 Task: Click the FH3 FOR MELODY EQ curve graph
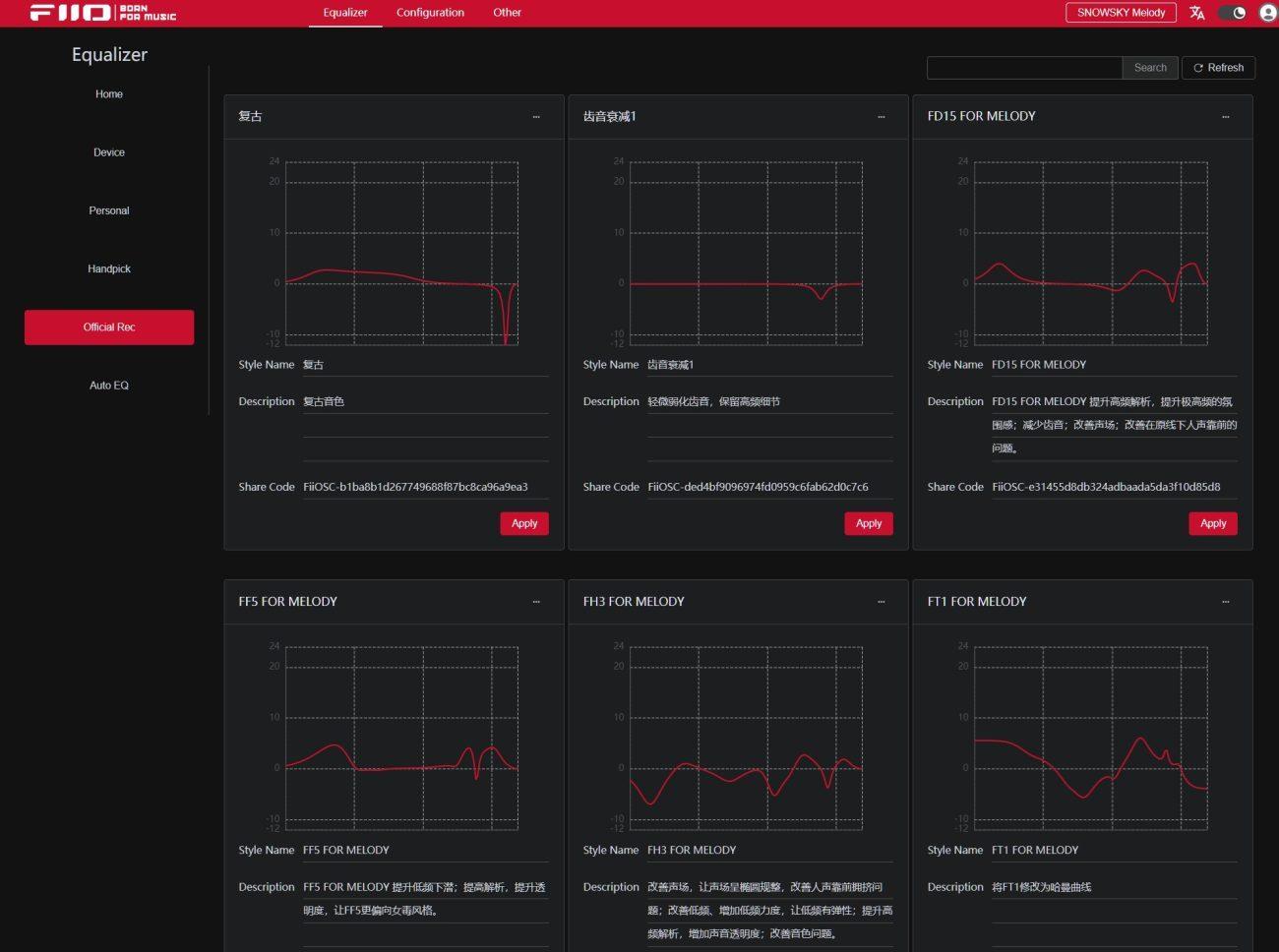click(746, 738)
